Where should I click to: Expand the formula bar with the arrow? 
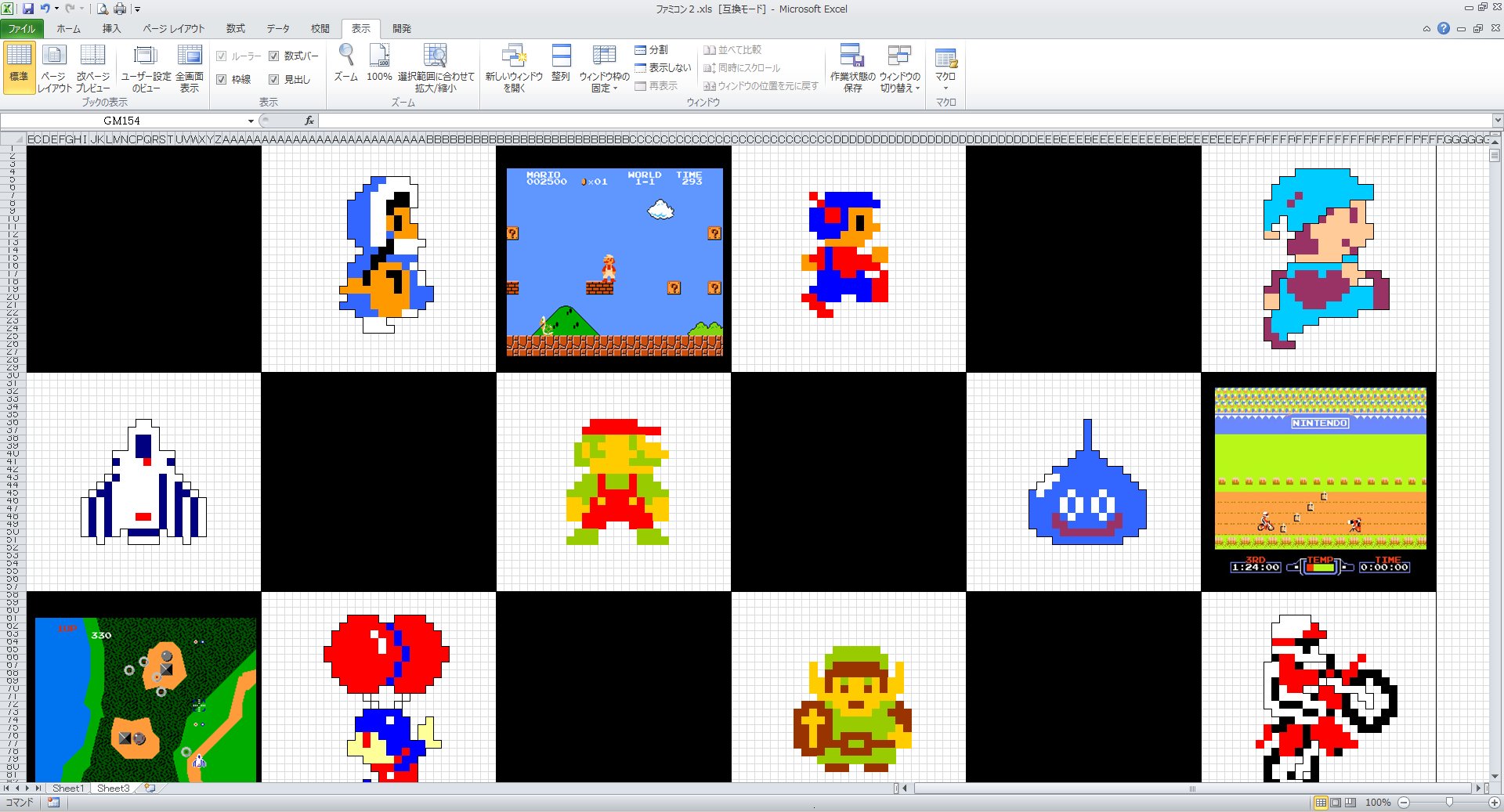(1497, 121)
